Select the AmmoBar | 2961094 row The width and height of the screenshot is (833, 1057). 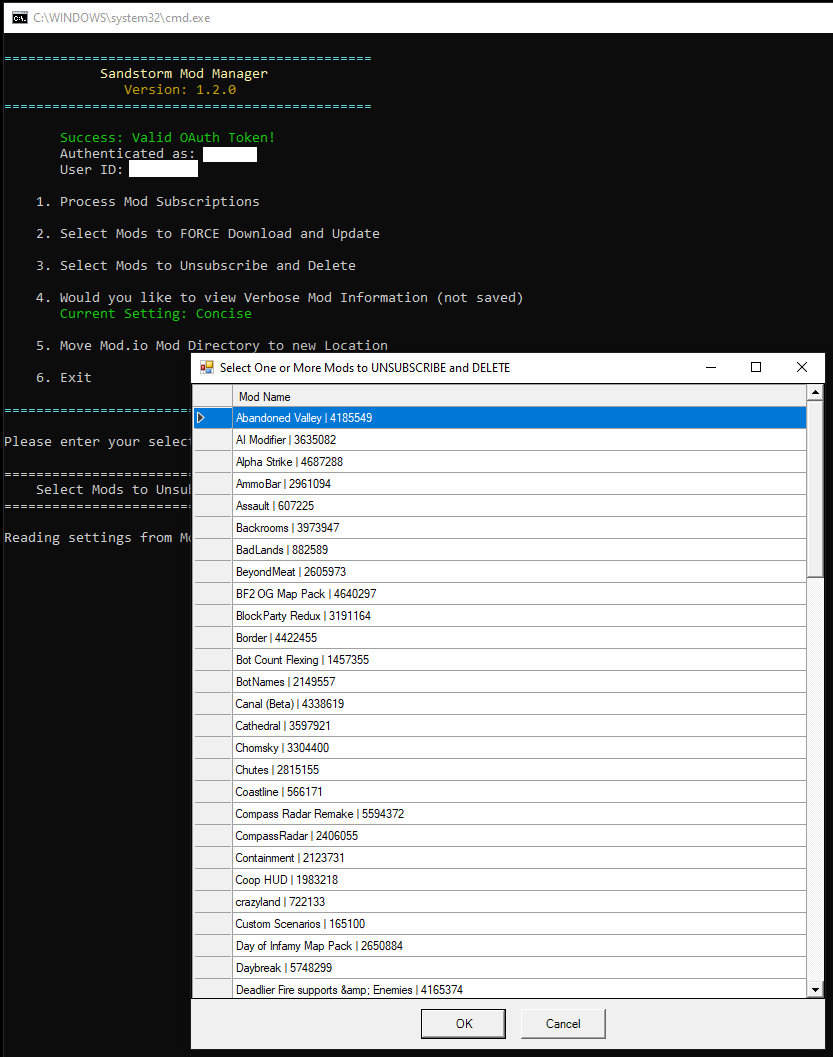click(x=519, y=484)
